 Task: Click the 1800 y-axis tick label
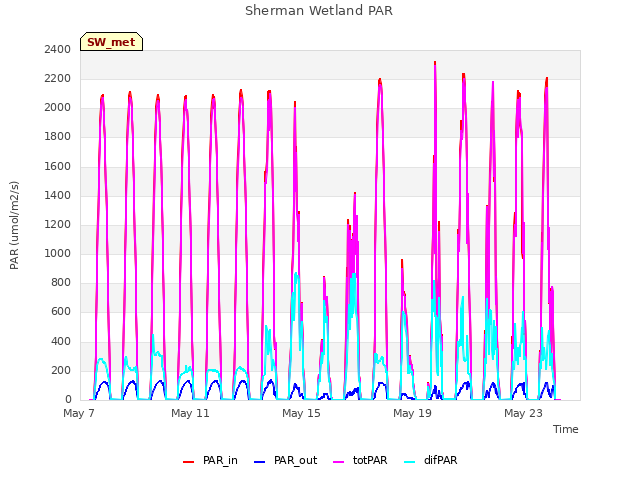[58, 137]
